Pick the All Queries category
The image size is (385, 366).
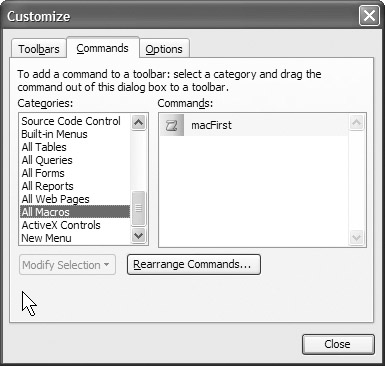tap(47, 160)
